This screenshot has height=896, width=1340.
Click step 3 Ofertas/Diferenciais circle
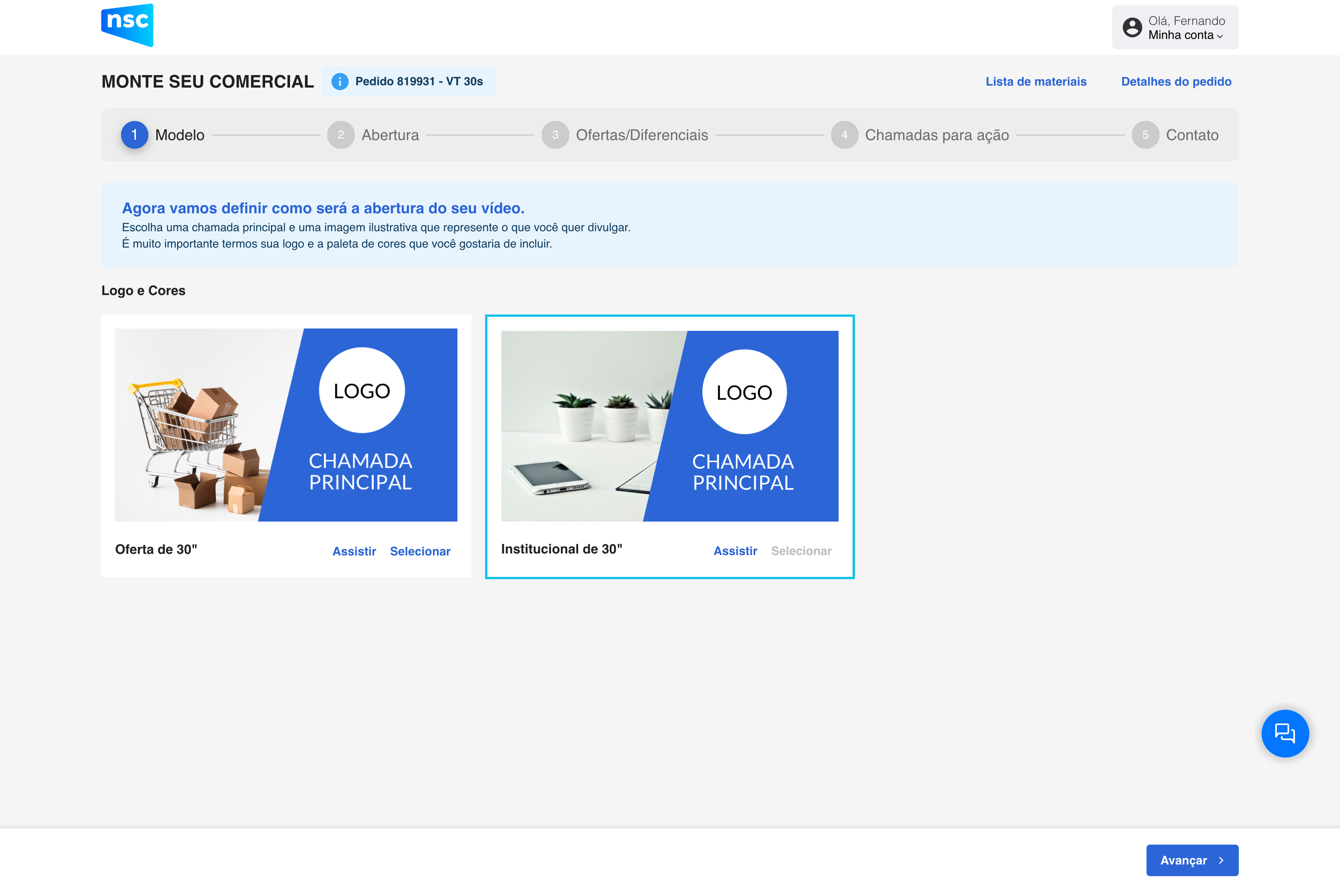(555, 135)
